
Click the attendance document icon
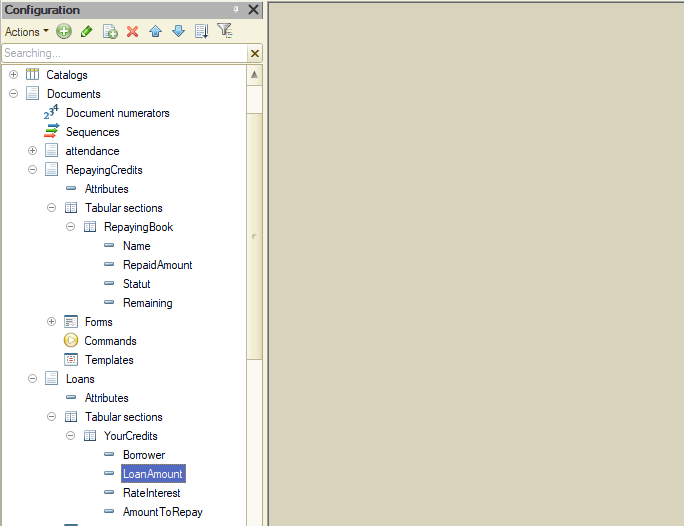click(51, 150)
